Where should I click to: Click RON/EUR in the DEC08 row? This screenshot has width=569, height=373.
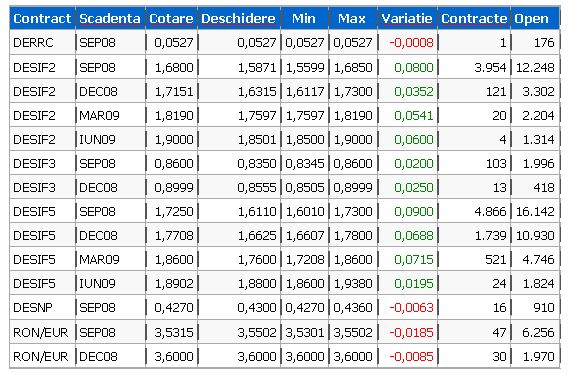click(41, 357)
